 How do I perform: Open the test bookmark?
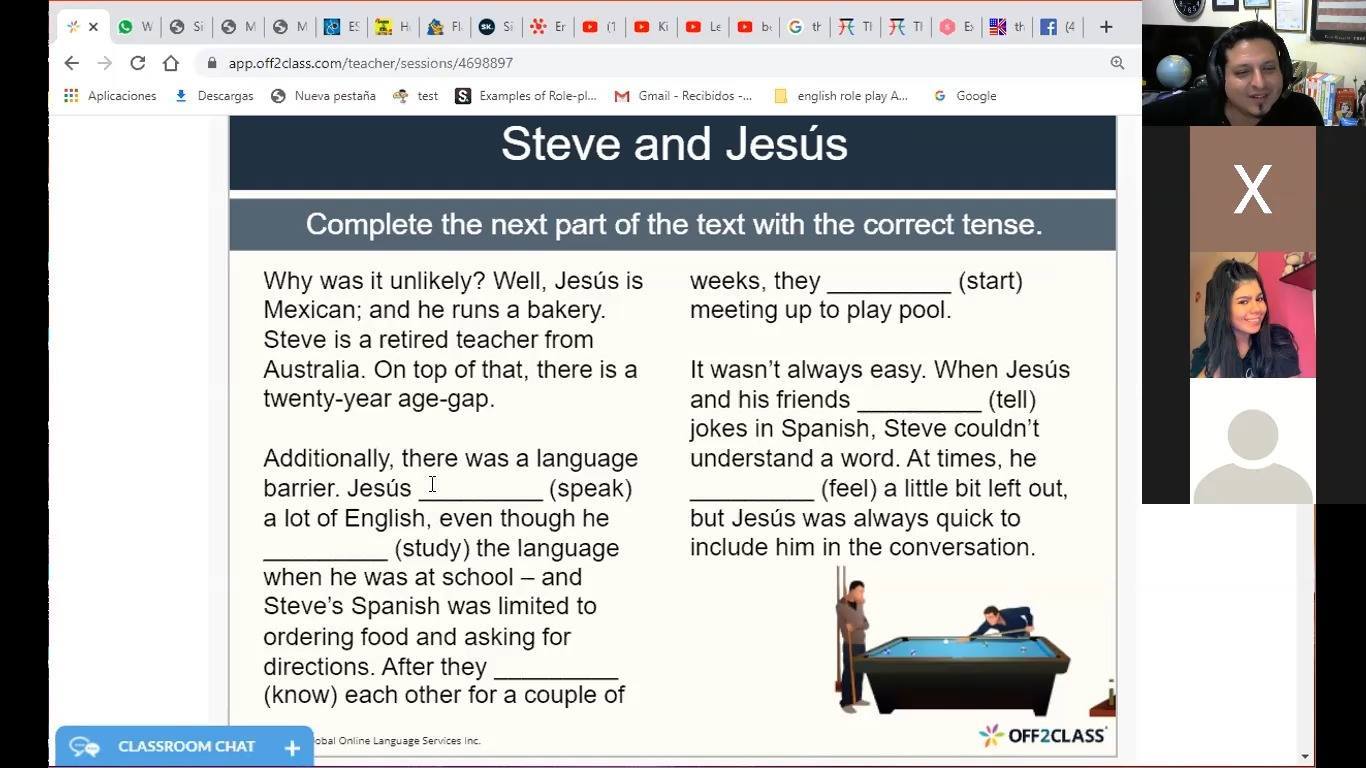point(415,96)
